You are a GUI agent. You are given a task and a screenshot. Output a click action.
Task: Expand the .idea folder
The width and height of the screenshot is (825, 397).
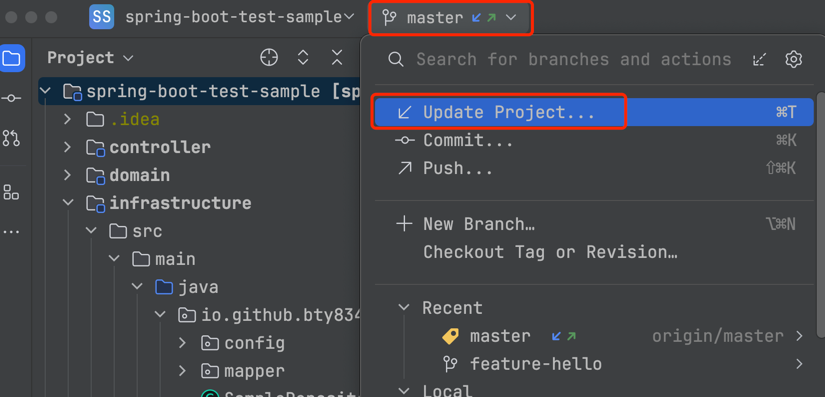pyautogui.click(x=67, y=119)
